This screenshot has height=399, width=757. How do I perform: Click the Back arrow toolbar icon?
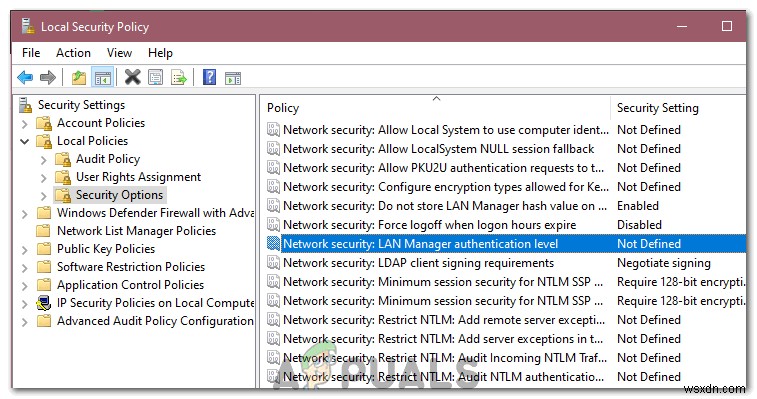coord(25,77)
